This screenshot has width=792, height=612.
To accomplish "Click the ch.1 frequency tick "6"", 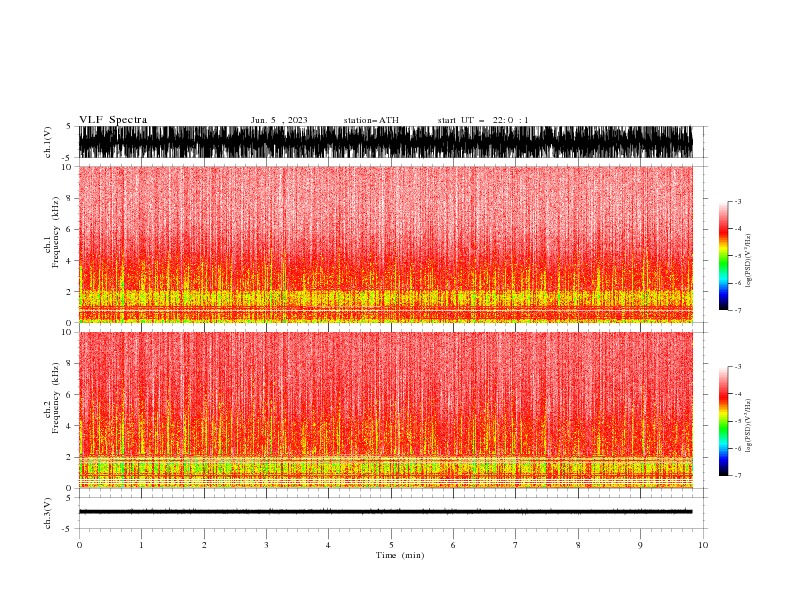I will (x=69, y=229).
